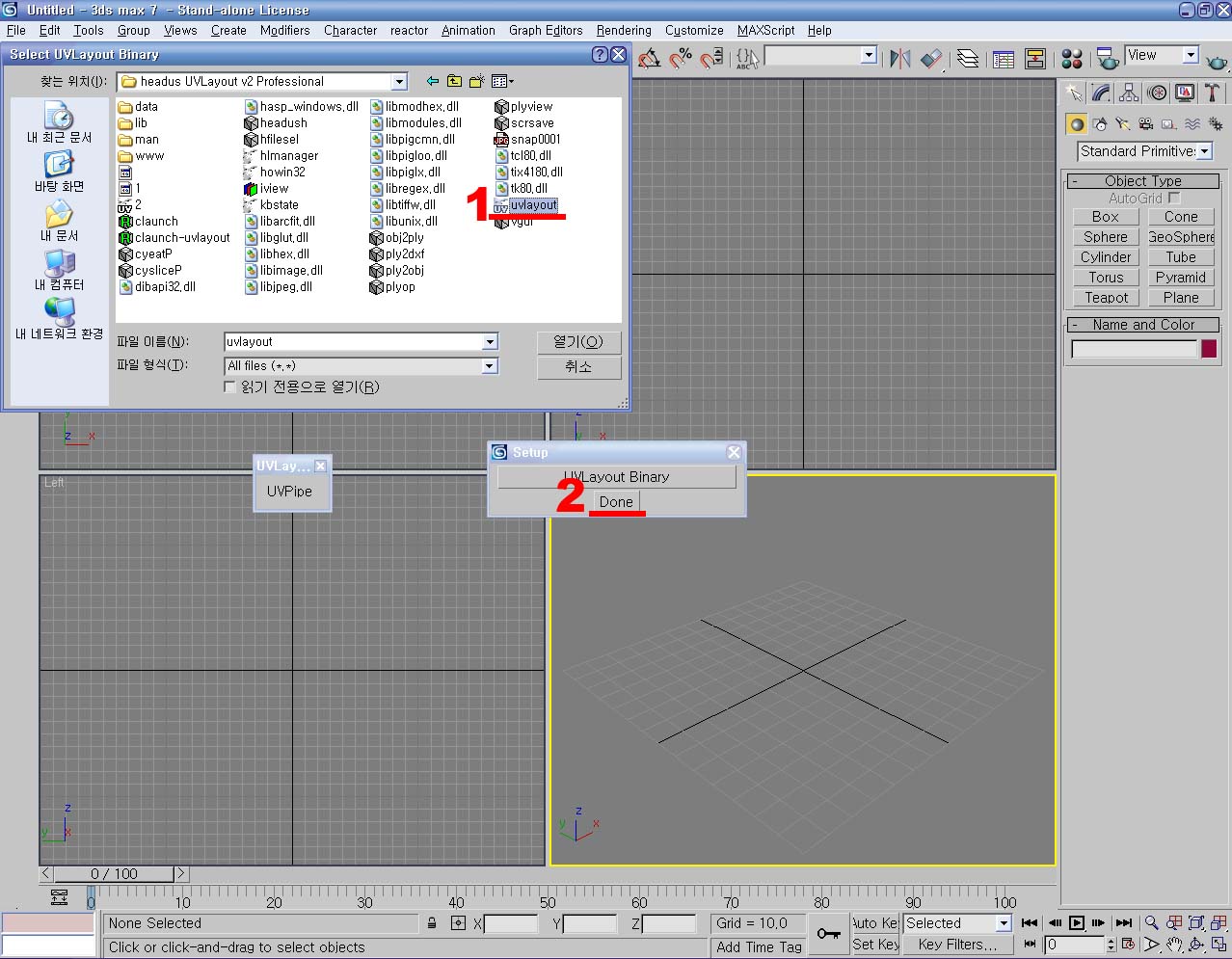Expand the Standard Primitives dropdown
This screenshot has height=959, width=1232.
tap(1204, 151)
